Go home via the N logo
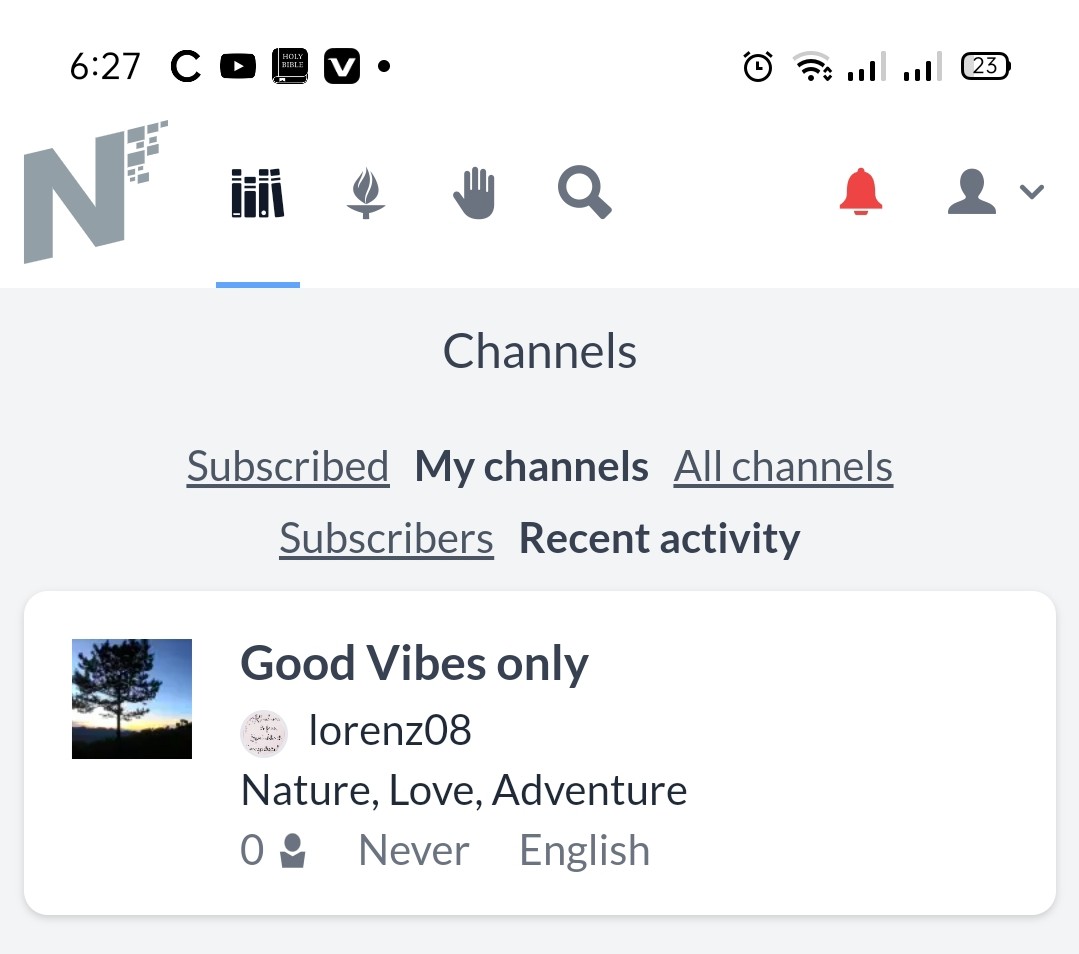Viewport: 1079px width, 954px height. (x=96, y=192)
